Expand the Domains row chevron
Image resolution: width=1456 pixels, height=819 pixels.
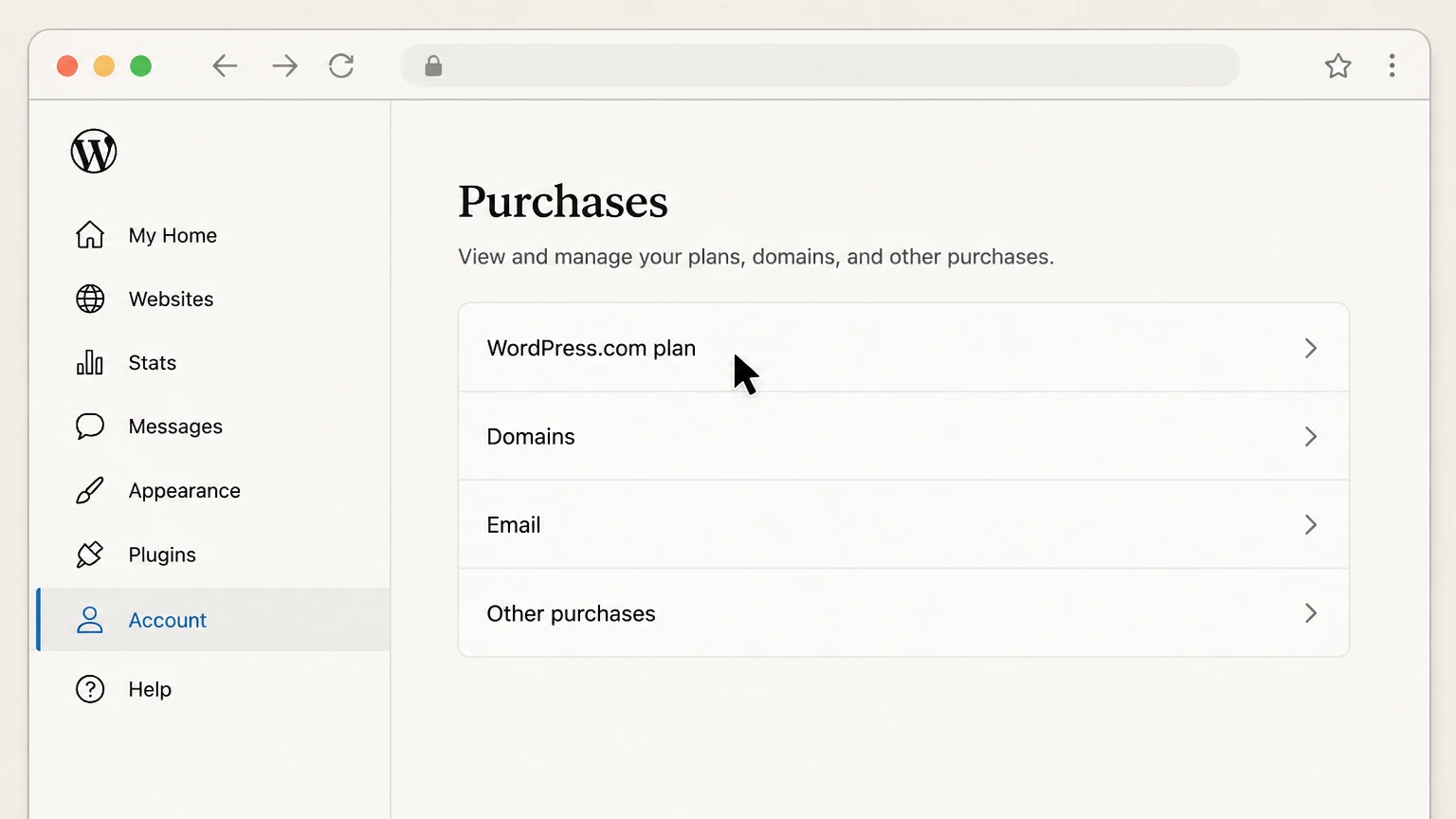click(1311, 436)
